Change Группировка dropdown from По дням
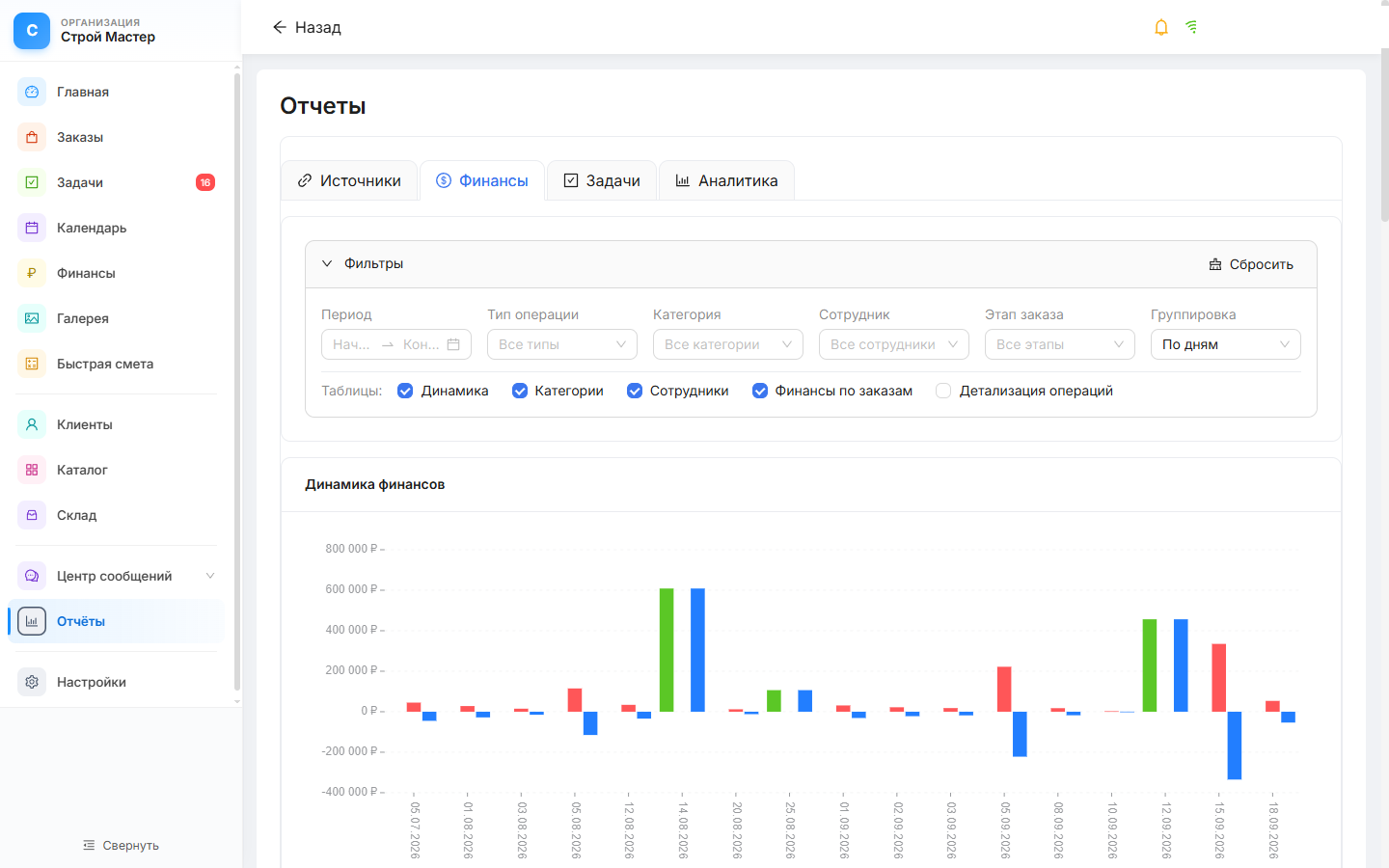This screenshot has height=868, width=1389. (1226, 344)
